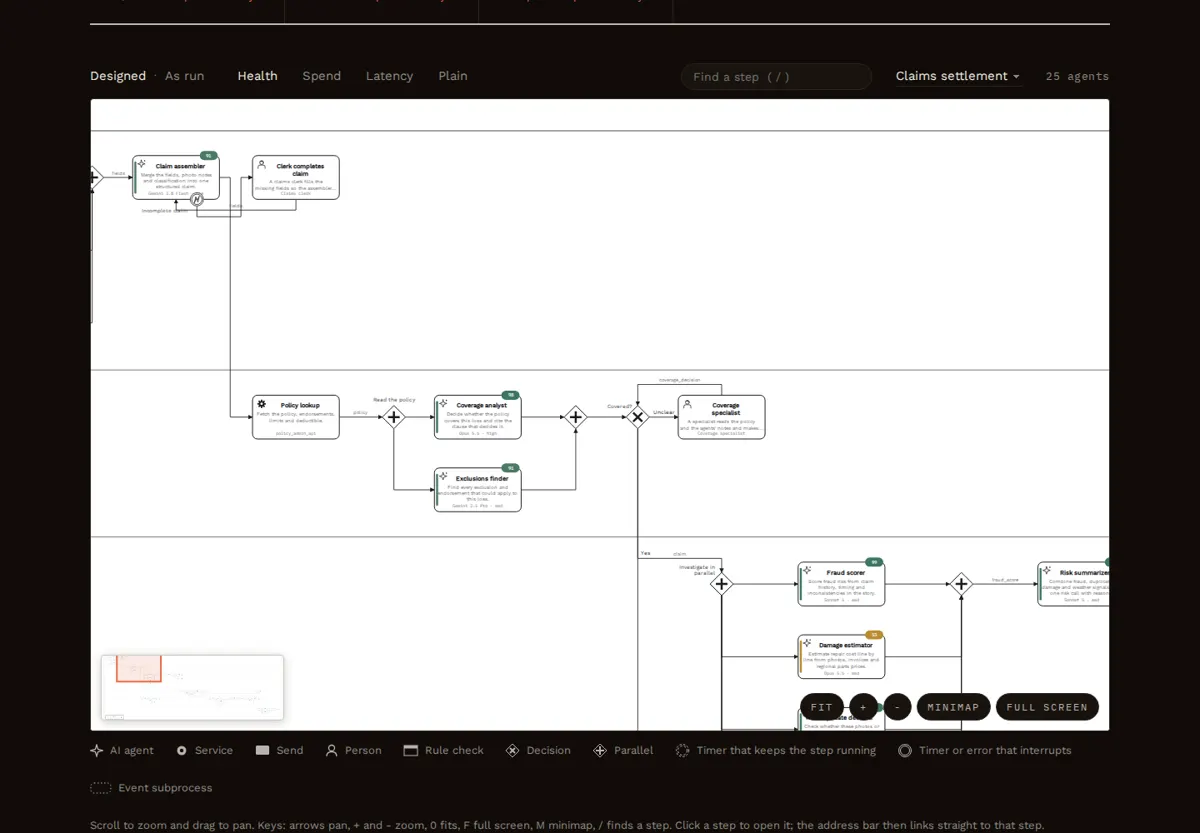1200x833 pixels.
Task: Select the Latency overlay
Action: pos(389,76)
